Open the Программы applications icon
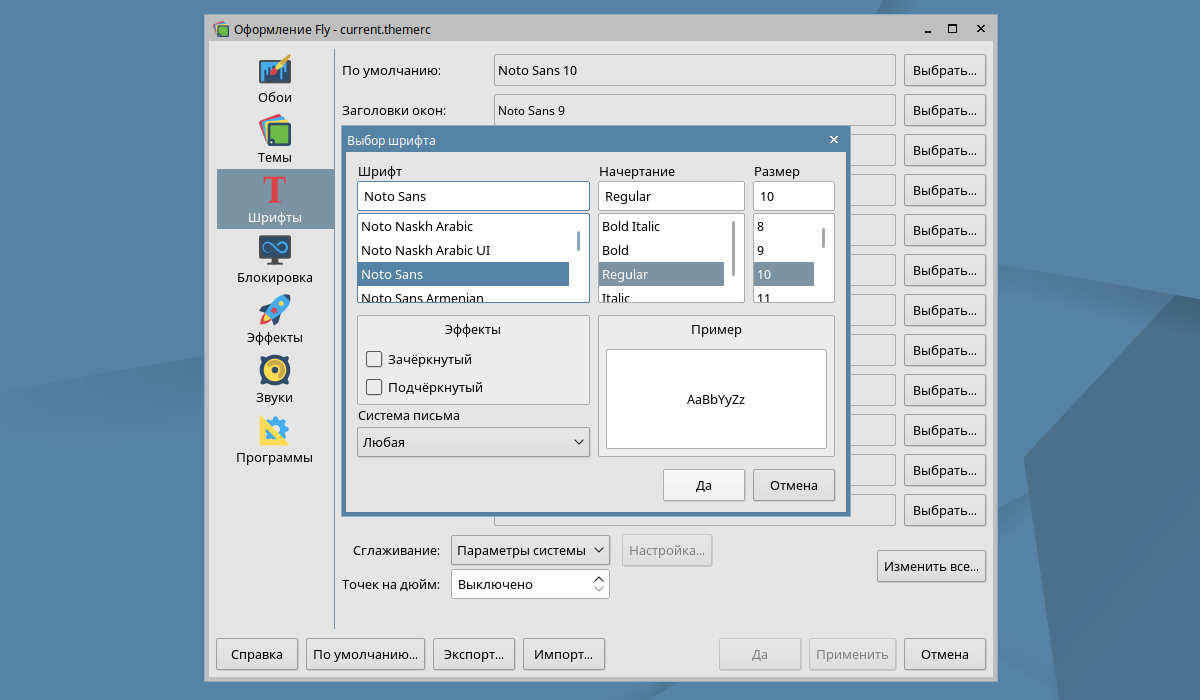This screenshot has width=1200, height=700. pos(275,431)
